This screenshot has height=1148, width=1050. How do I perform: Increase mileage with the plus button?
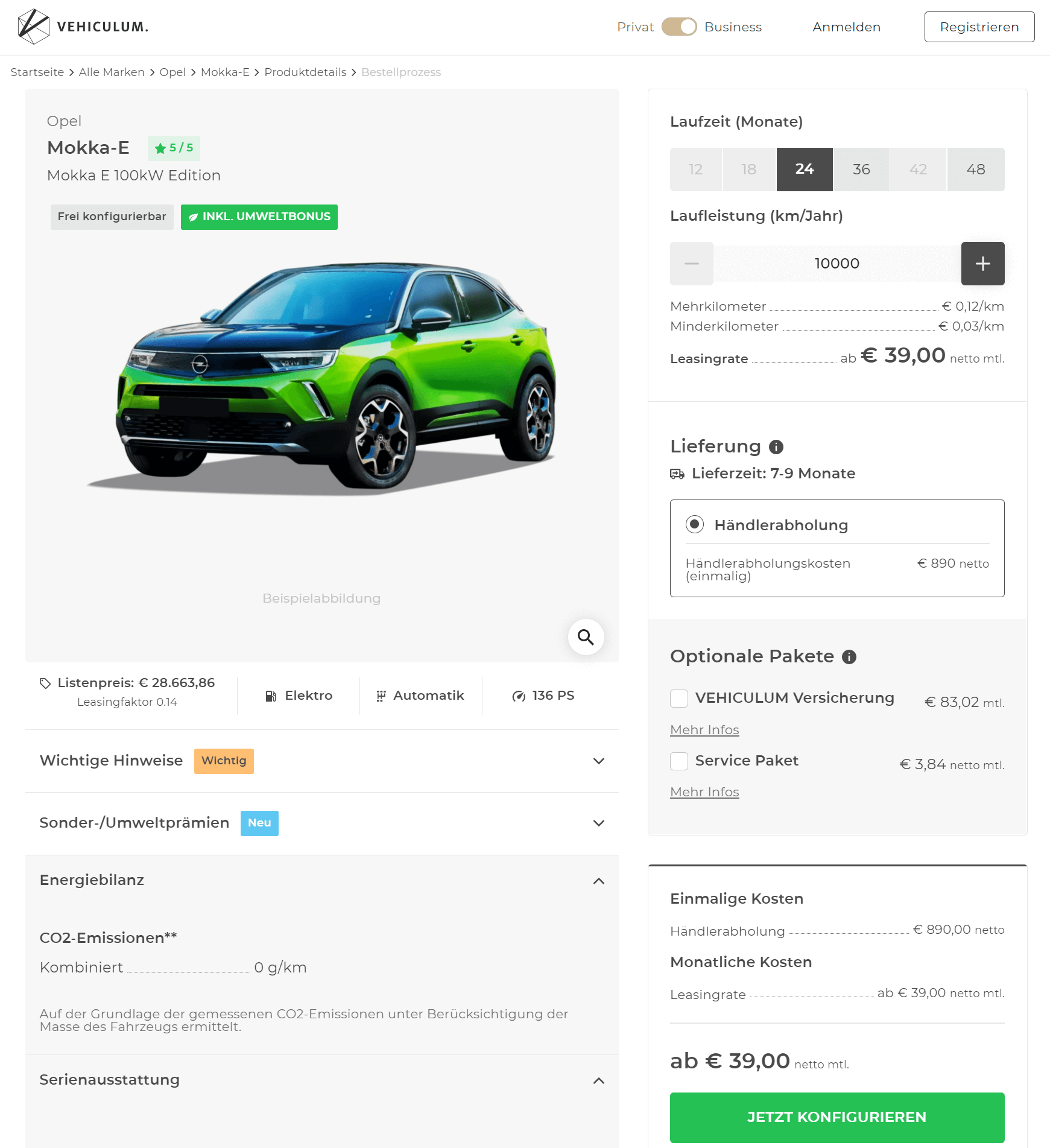pyautogui.click(x=982, y=264)
